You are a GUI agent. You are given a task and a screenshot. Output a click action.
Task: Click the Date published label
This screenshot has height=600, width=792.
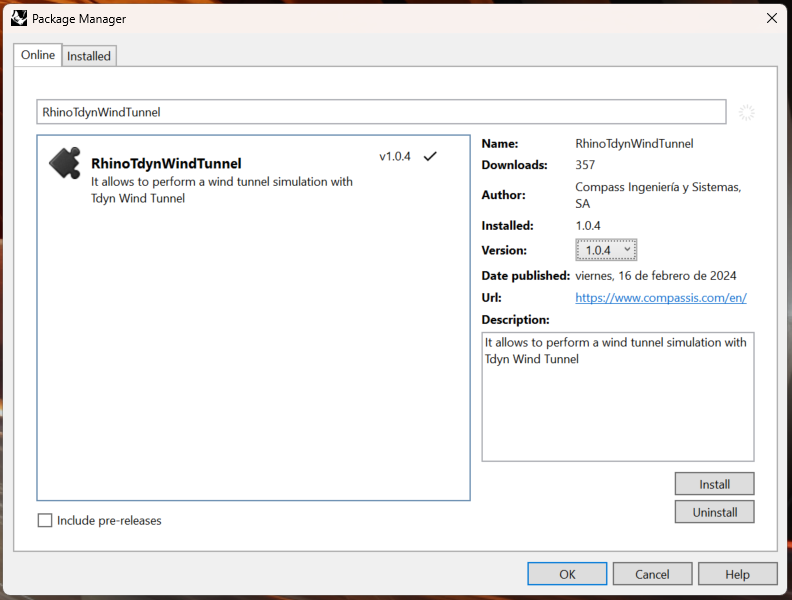(x=525, y=275)
